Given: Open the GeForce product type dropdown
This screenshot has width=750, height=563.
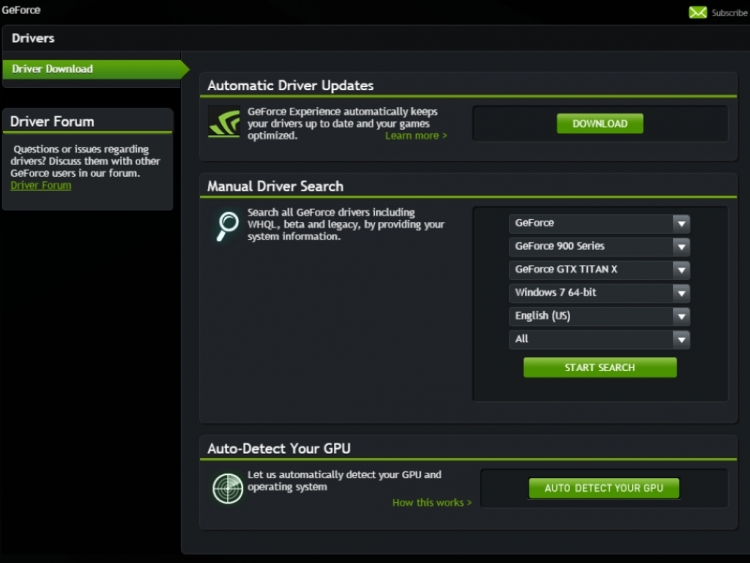Looking at the screenshot, I should 599,223.
